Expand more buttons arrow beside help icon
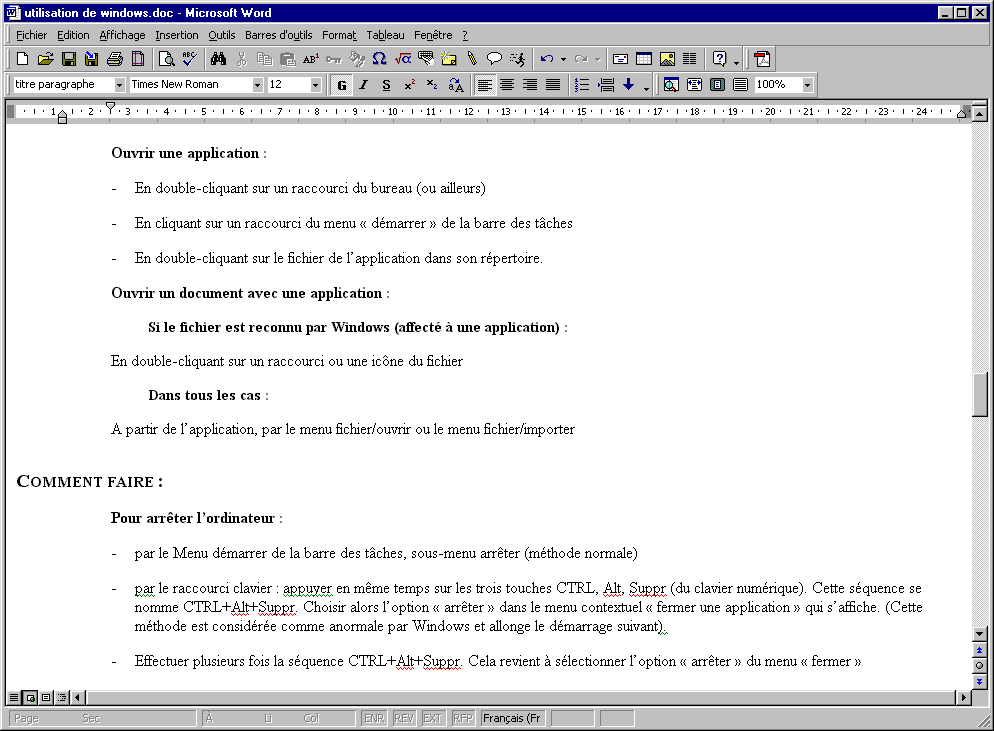Screen dimensions: 994x731 point(736,61)
